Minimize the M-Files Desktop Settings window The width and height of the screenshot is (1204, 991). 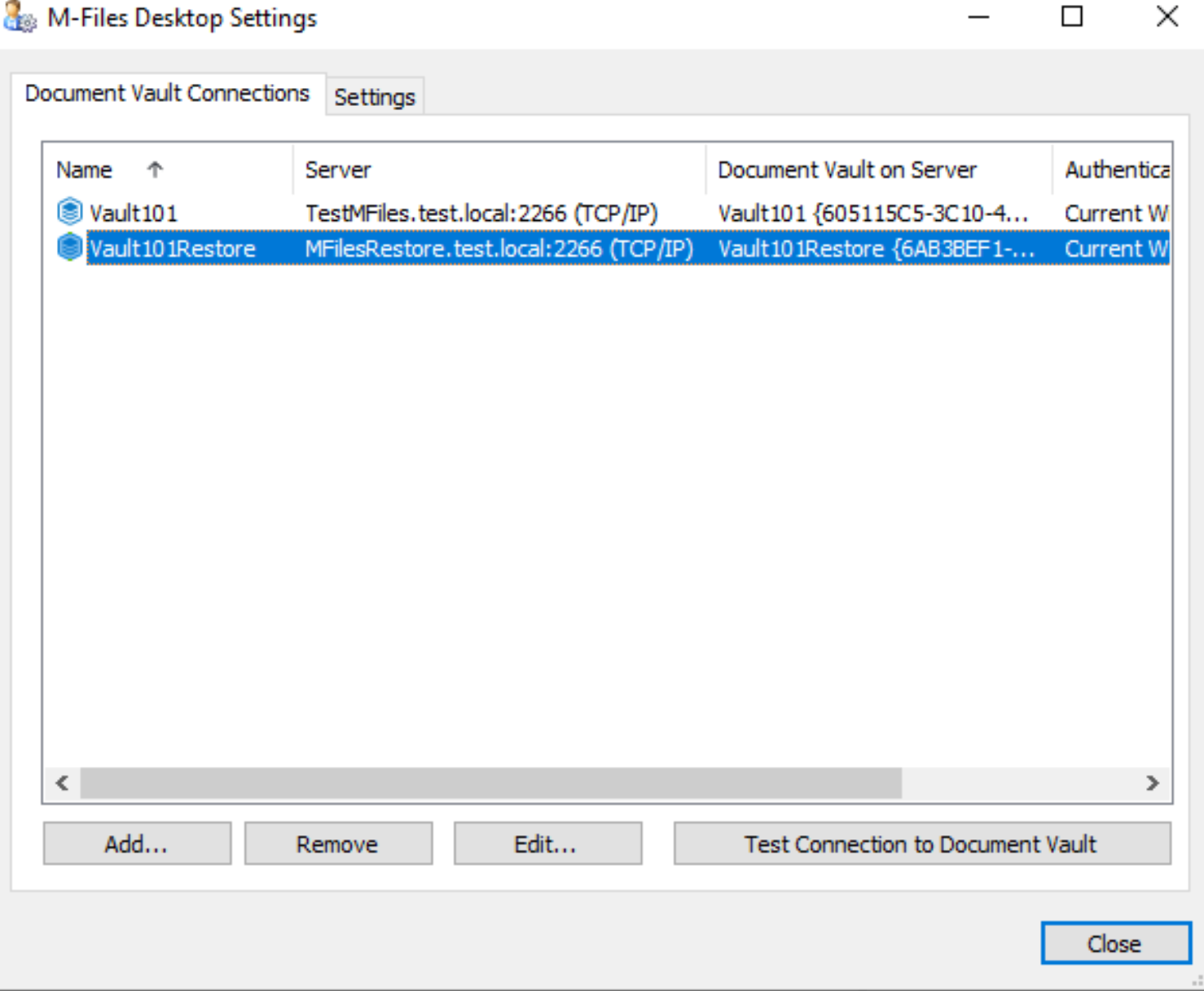click(978, 16)
